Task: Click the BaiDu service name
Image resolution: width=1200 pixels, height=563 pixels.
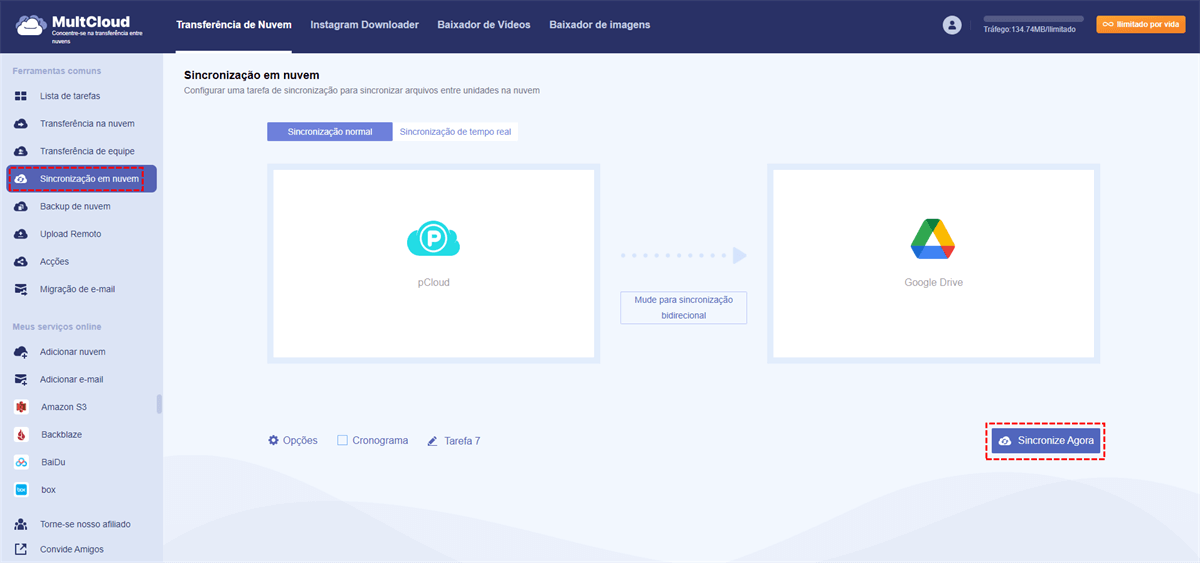Action: (54, 462)
